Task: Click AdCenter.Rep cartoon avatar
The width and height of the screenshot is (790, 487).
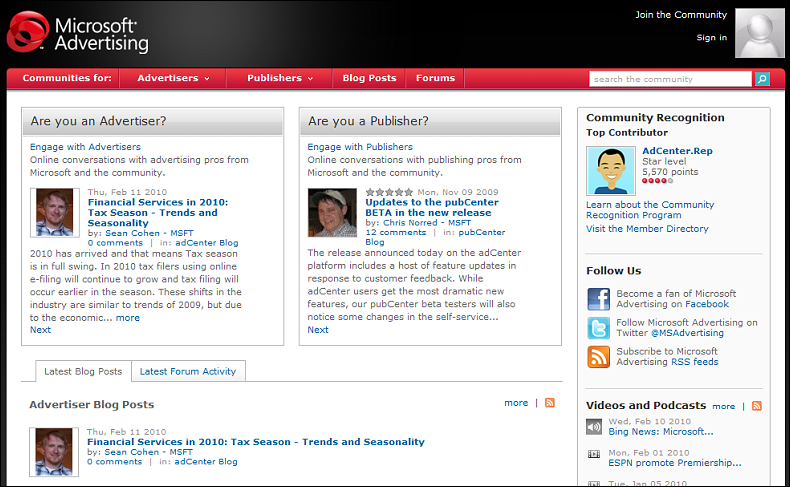Action: pos(611,171)
